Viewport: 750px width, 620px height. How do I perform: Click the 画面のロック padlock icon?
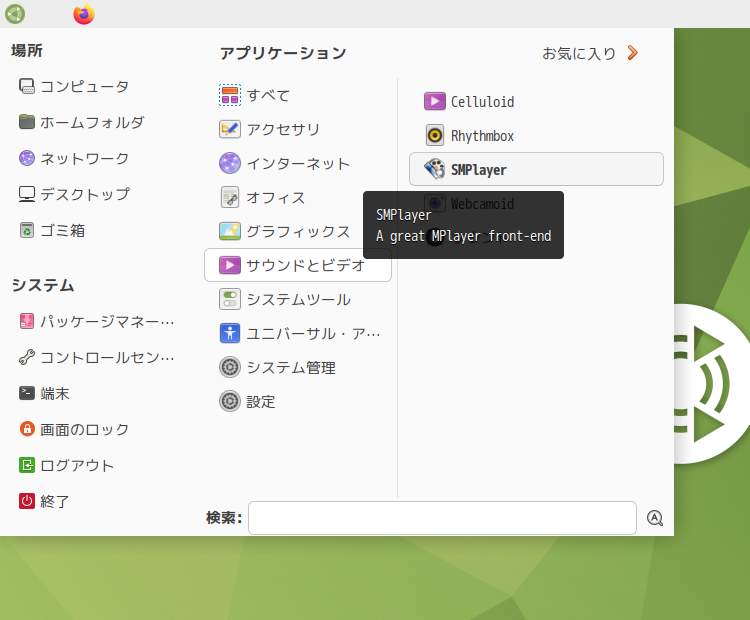pos(27,429)
